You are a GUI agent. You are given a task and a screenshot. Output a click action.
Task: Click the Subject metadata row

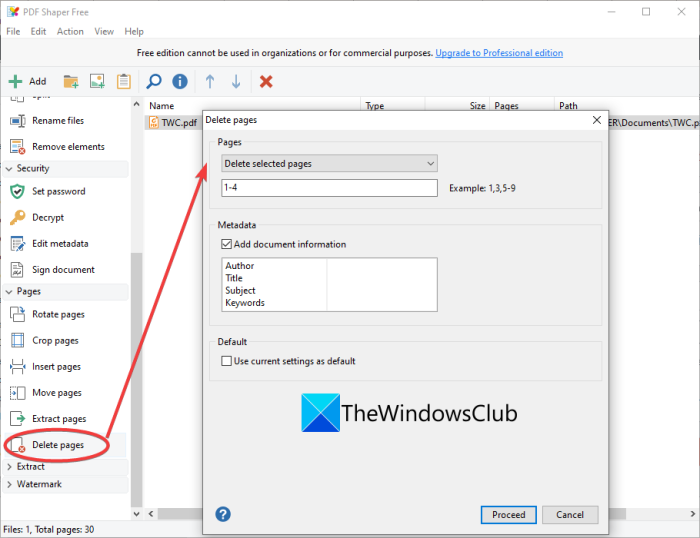pyautogui.click(x=329, y=290)
